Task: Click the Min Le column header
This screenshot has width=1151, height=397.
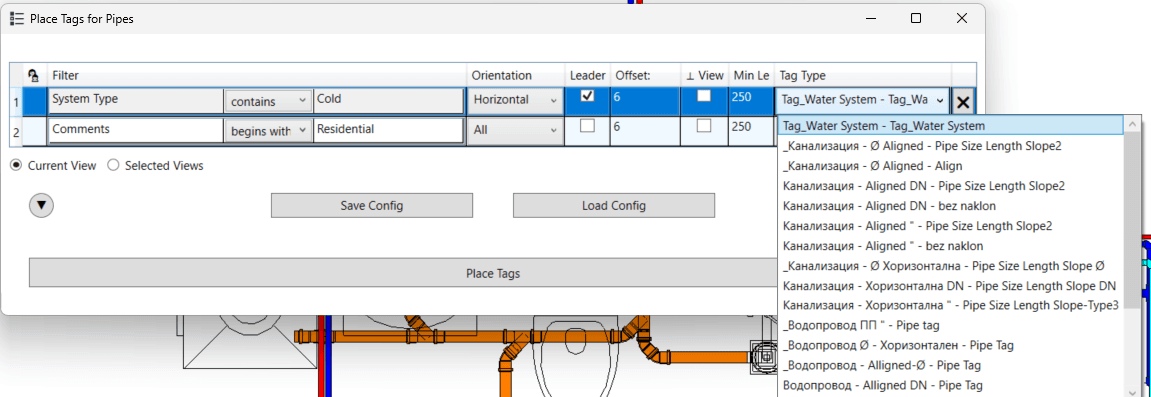Action: pyautogui.click(x=751, y=76)
